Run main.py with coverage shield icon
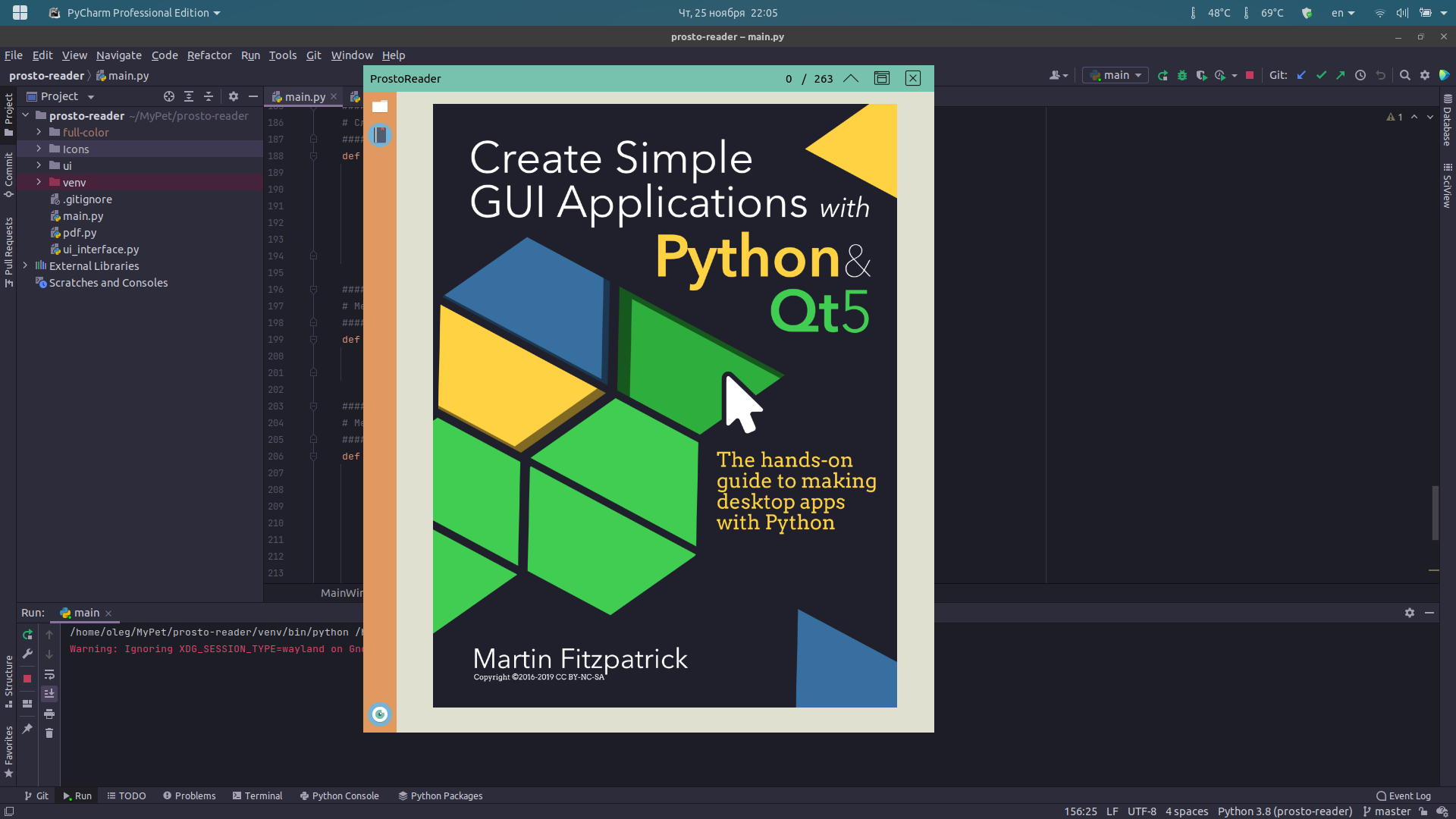This screenshot has width=1456, height=819. (1203, 76)
